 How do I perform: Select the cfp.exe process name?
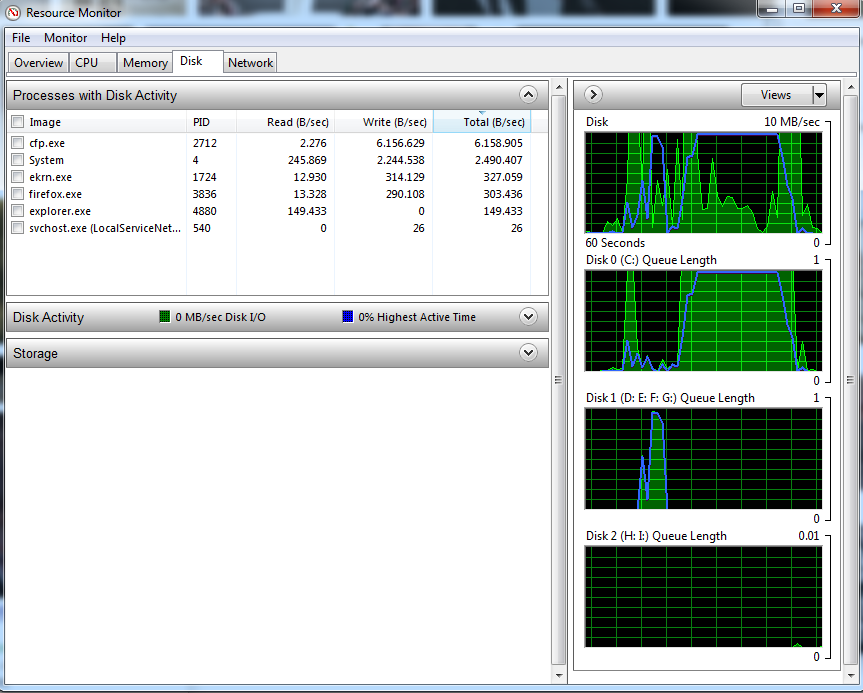tap(47, 143)
